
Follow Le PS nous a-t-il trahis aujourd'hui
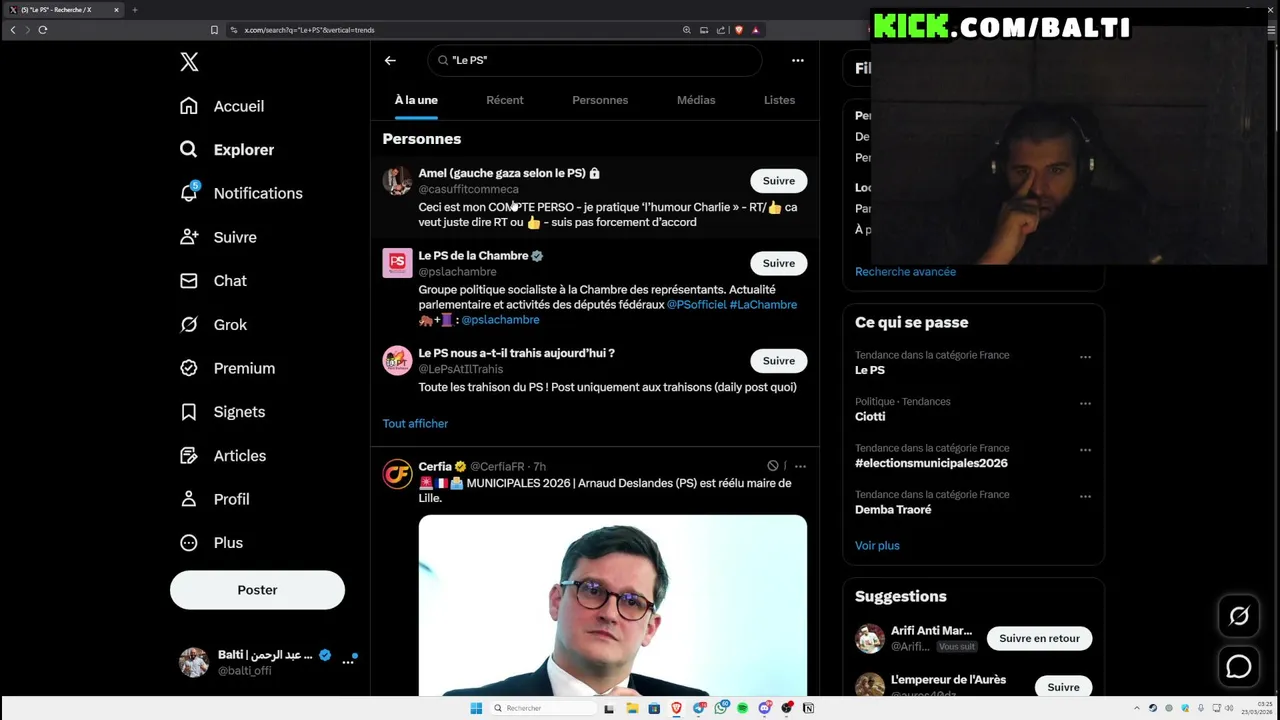pos(779,361)
